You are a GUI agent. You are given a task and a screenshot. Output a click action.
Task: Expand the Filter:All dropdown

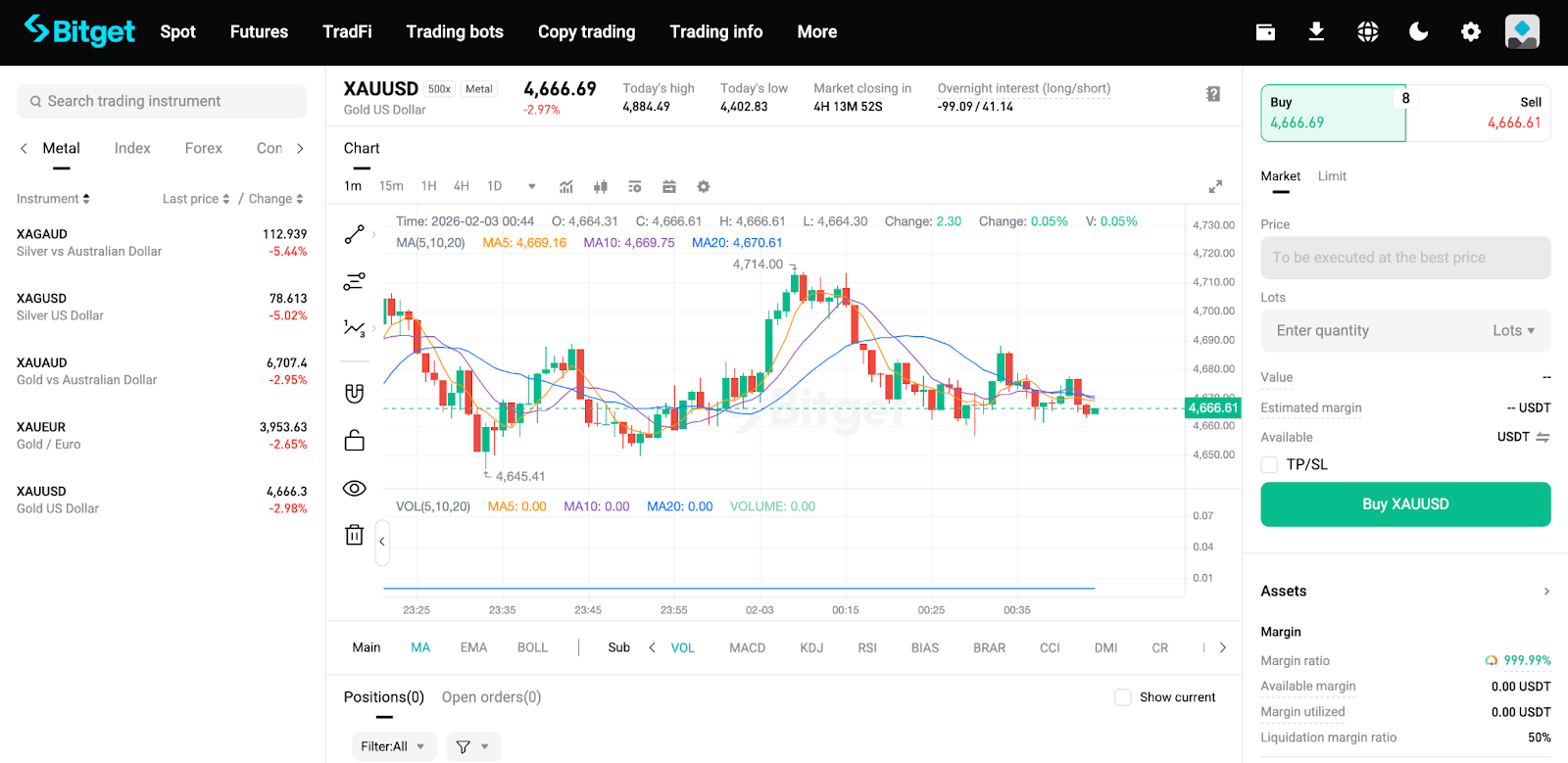(394, 746)
